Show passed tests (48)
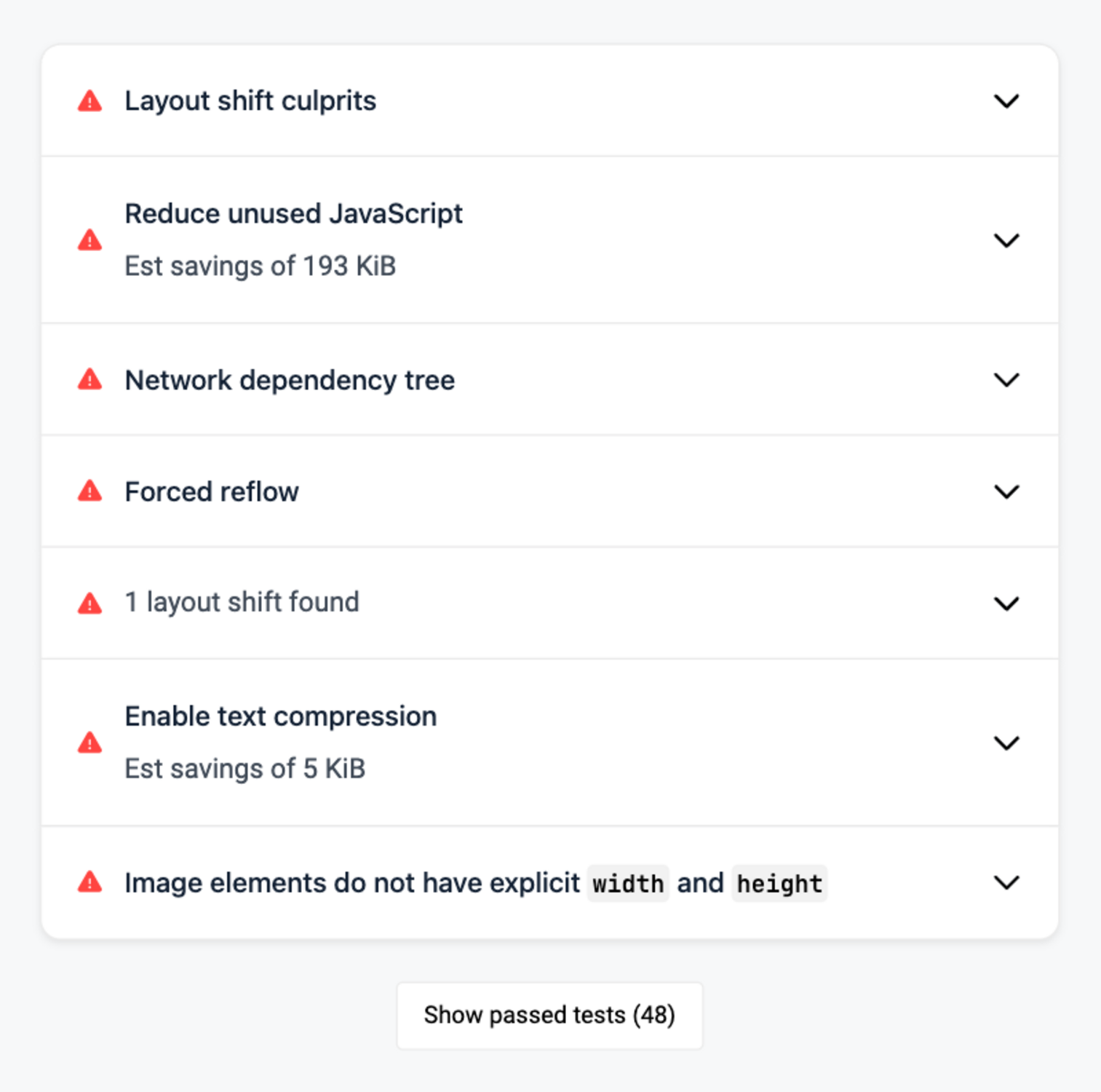 (549, 1016)
